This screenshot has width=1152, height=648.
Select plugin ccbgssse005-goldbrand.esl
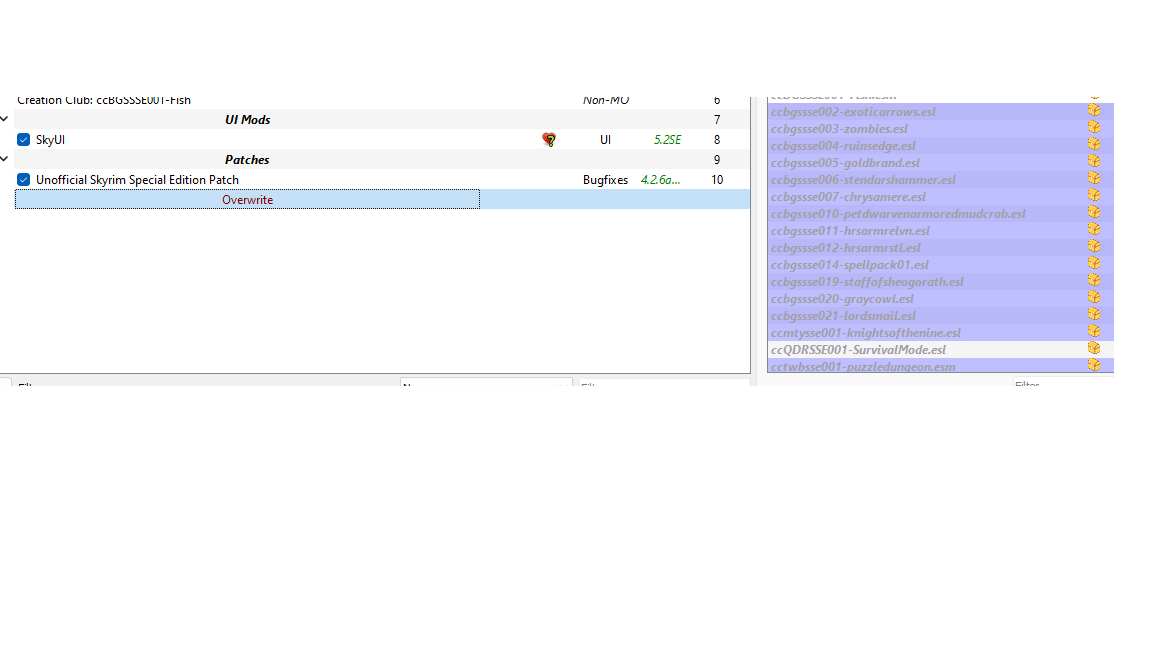point(845,162)
